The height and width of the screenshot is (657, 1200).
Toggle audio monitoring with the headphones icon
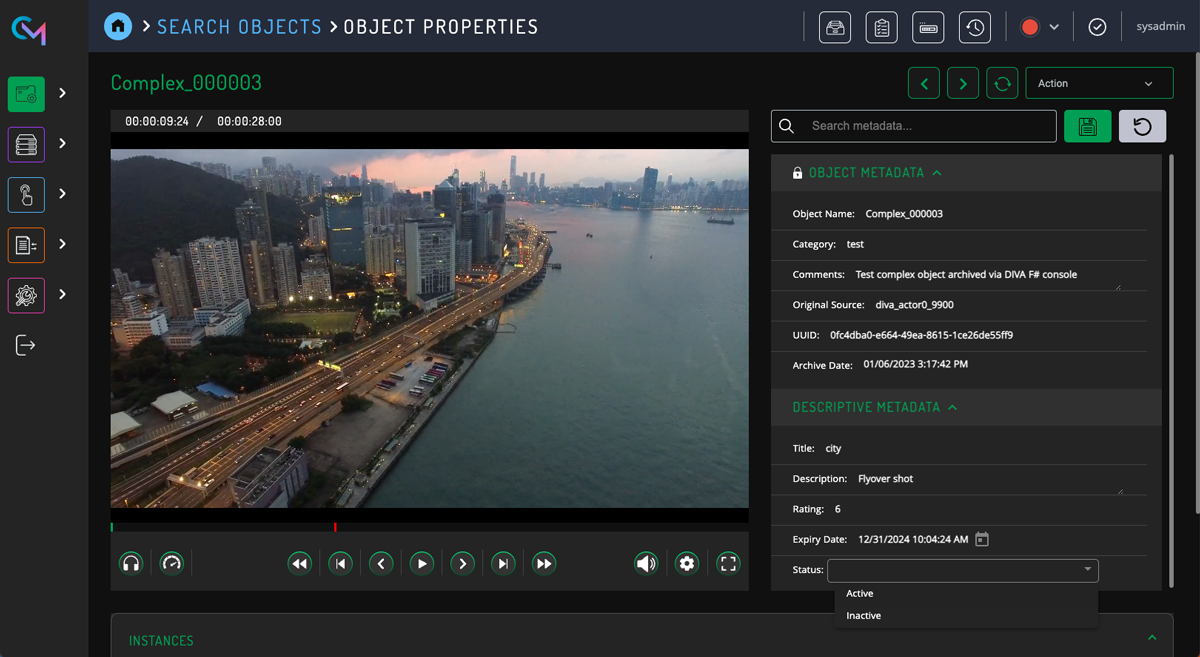pos(131,563)
